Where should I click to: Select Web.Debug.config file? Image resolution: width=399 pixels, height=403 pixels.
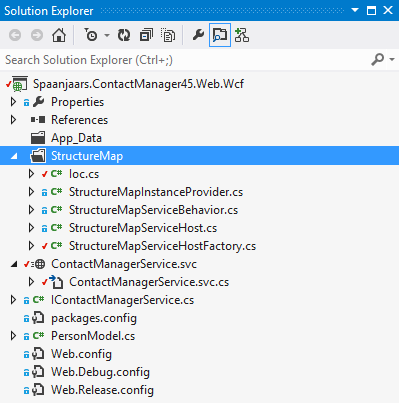pyautogui.click(x=100, y=372)
